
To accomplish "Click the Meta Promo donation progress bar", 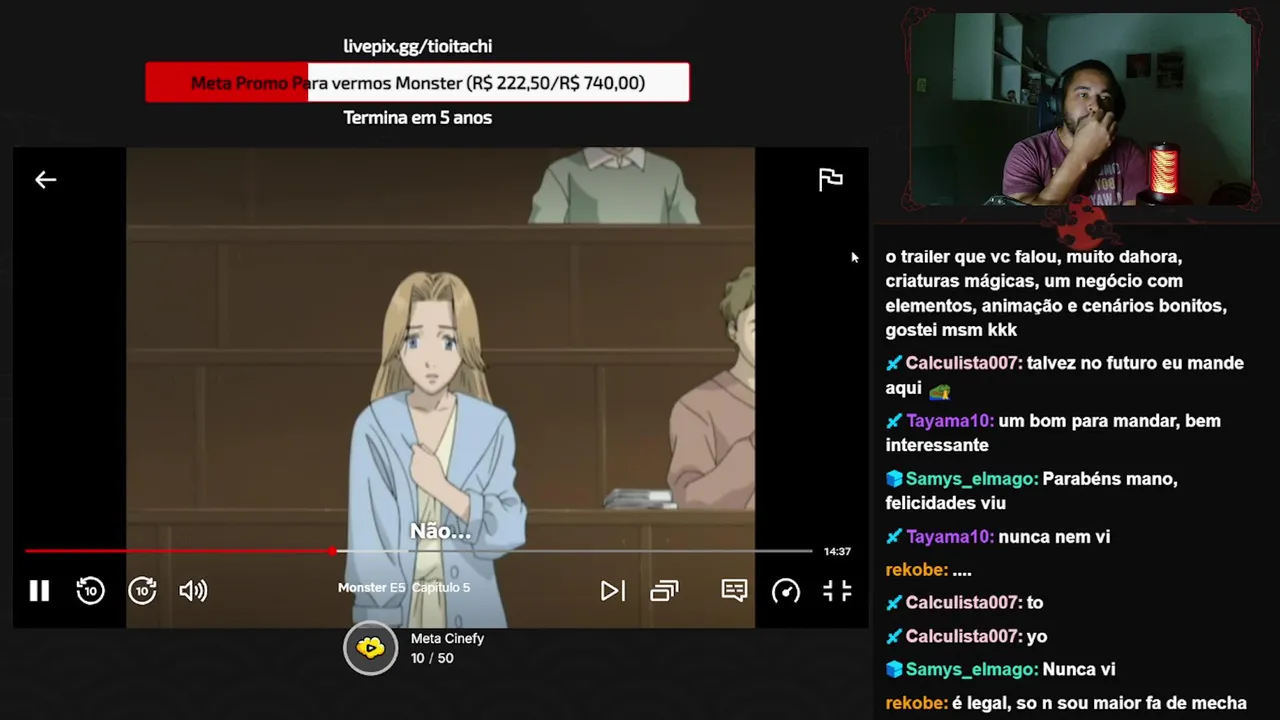I will click(x=417, y=82).
